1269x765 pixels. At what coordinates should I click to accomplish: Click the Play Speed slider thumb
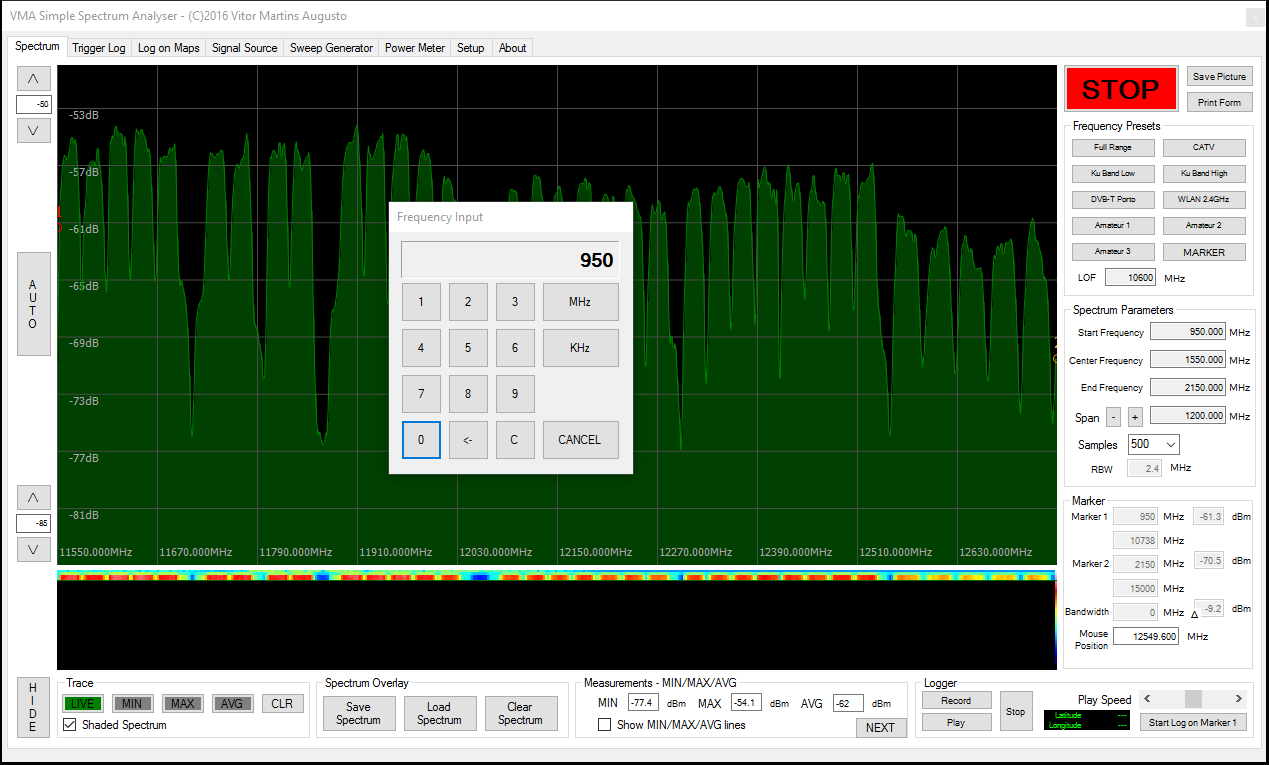click(1192, 699)
